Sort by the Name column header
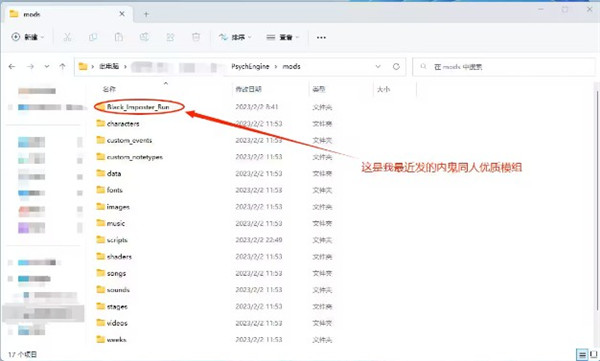 (109, 89)
